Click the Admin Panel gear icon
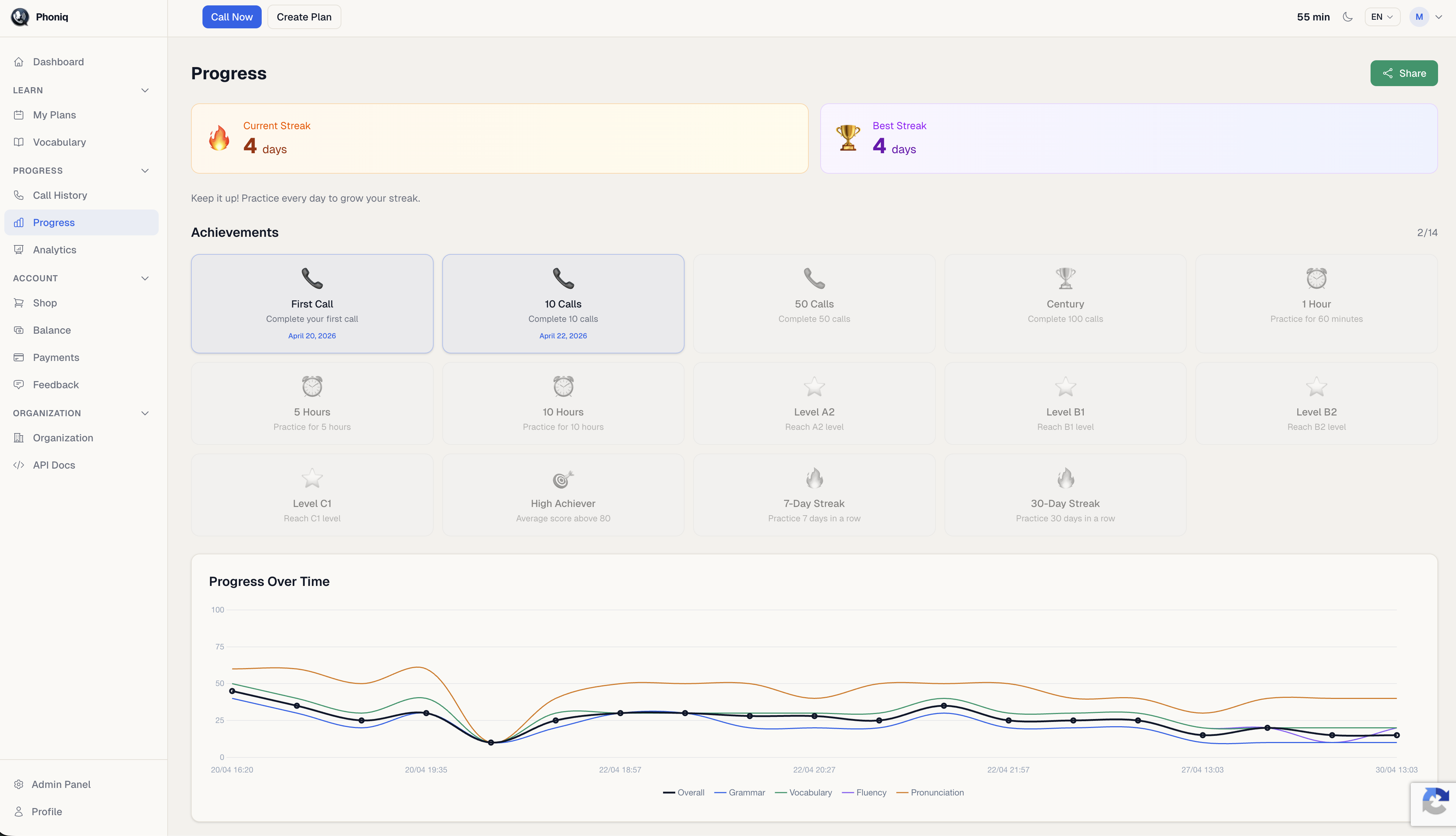This screenshot has height=836, width=1456. (19, 784)
